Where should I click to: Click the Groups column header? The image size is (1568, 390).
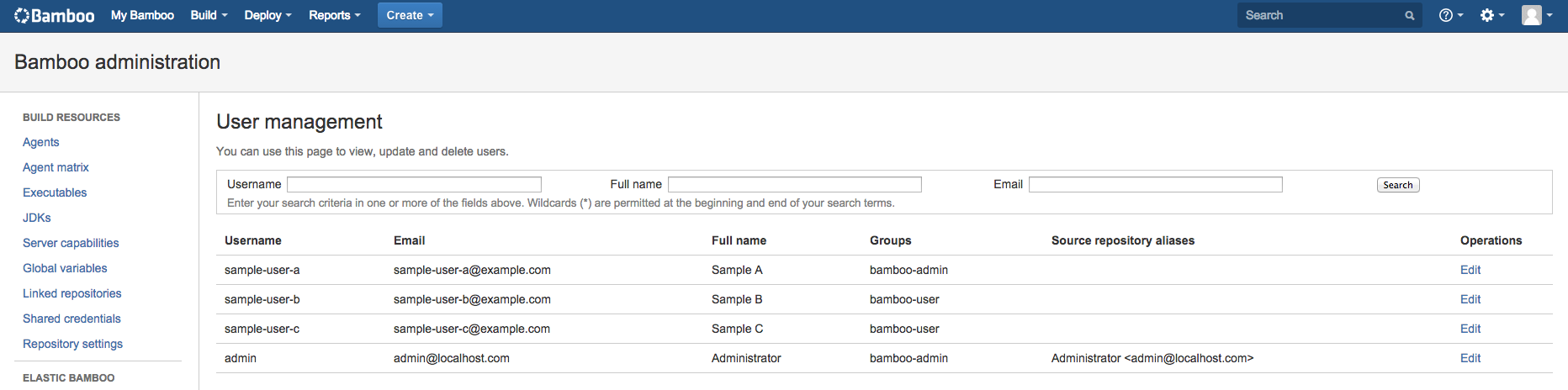[x=891, y=240]
